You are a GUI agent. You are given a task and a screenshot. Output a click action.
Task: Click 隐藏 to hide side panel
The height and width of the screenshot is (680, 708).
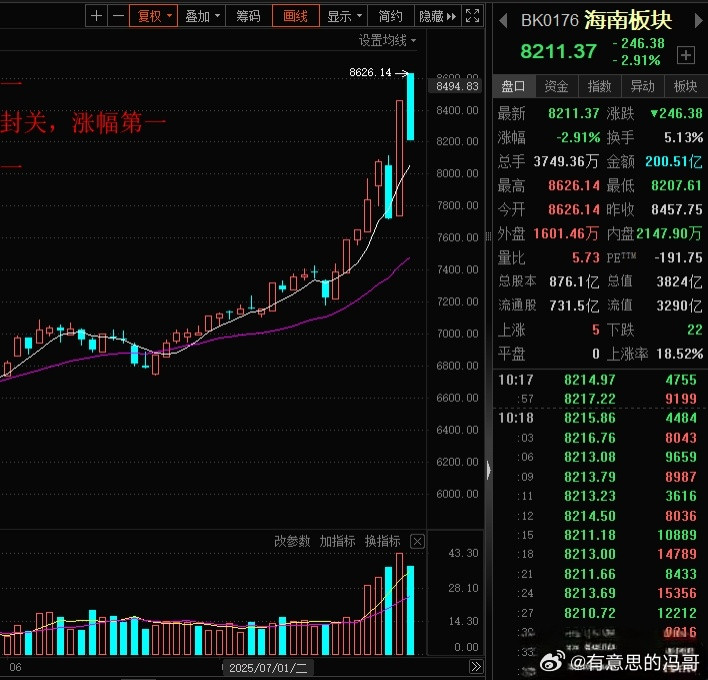coord(438,16)
